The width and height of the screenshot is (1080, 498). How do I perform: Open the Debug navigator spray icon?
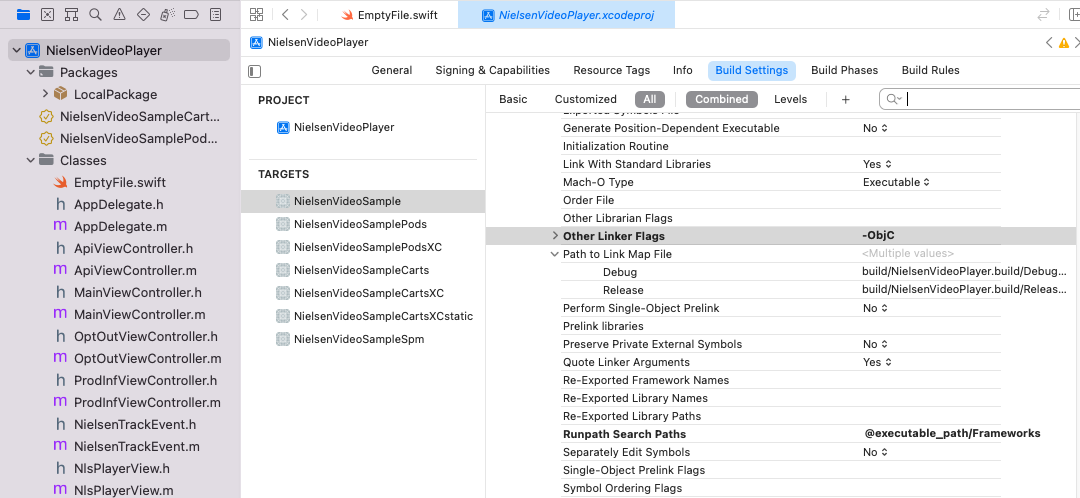coord(167,14)
